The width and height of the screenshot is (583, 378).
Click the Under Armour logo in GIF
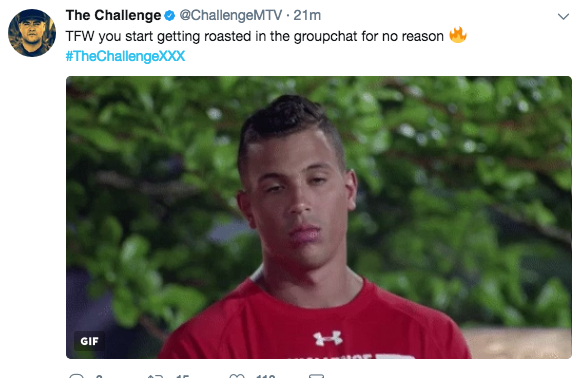pyautogui.click(x=328, y=338)
